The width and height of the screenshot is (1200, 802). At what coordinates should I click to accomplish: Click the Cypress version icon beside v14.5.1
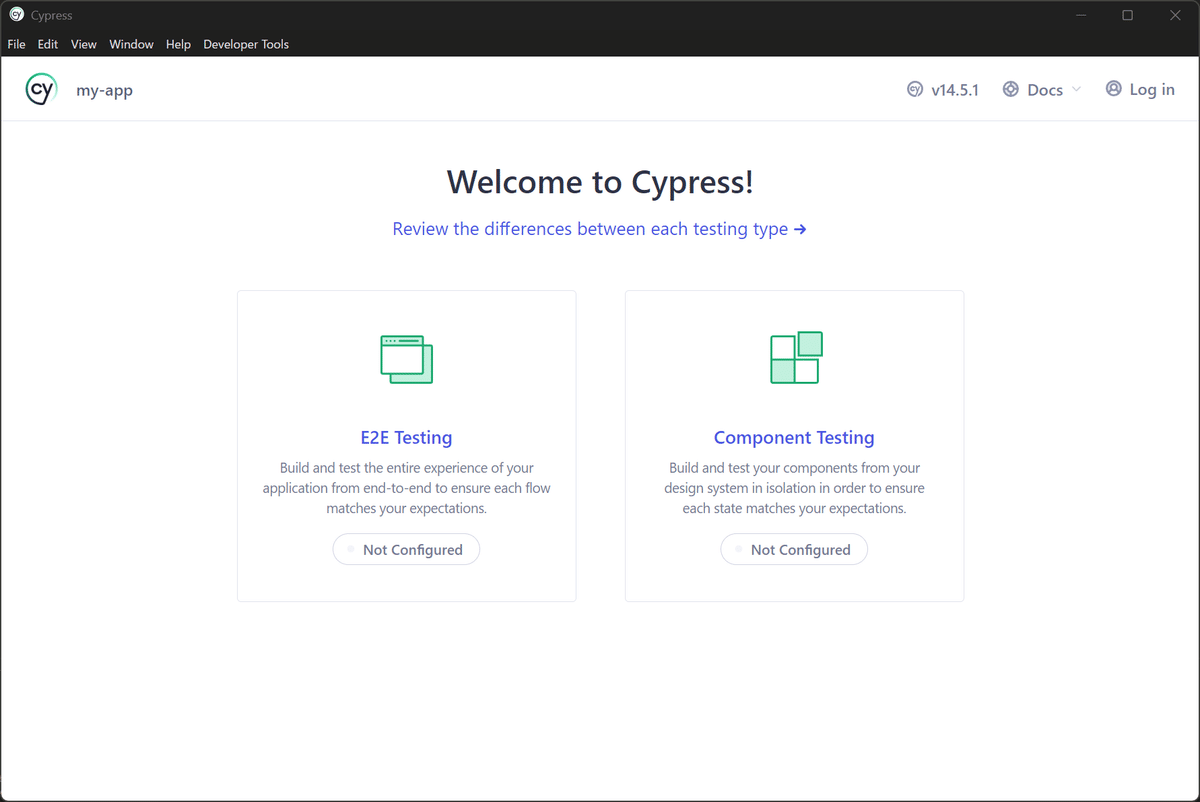[915, 89]
